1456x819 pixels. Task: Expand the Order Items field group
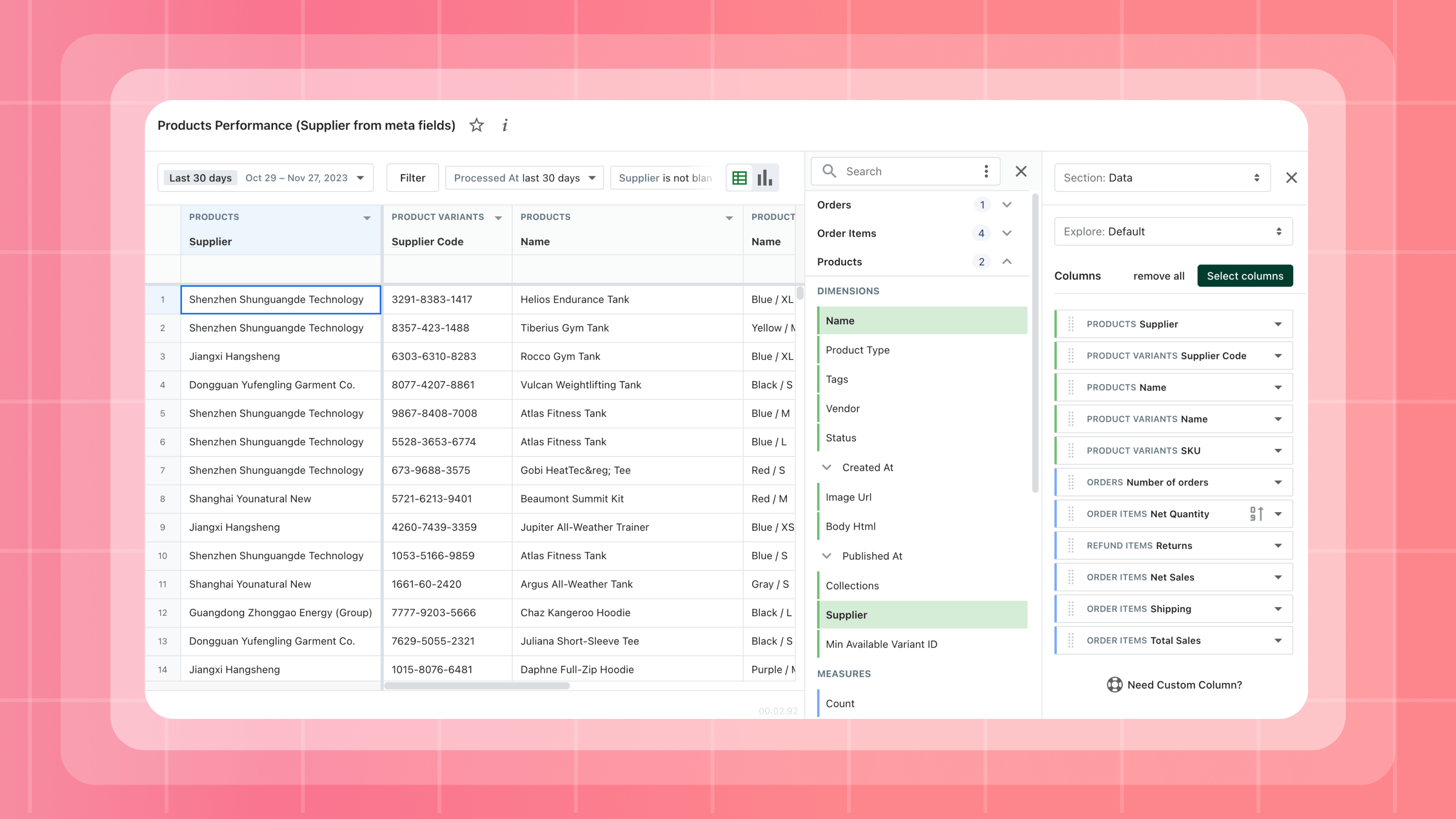1007,233
